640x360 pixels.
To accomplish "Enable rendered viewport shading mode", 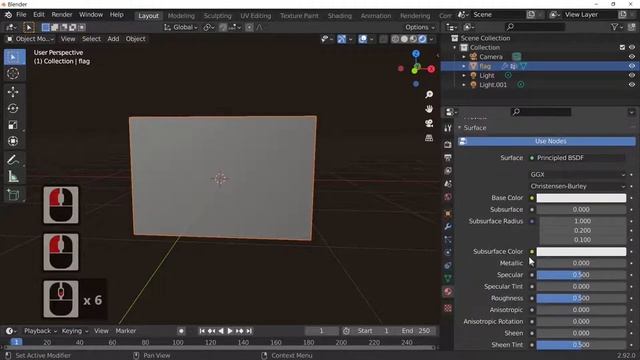I will pyautogui.click(x=422, y=39).
